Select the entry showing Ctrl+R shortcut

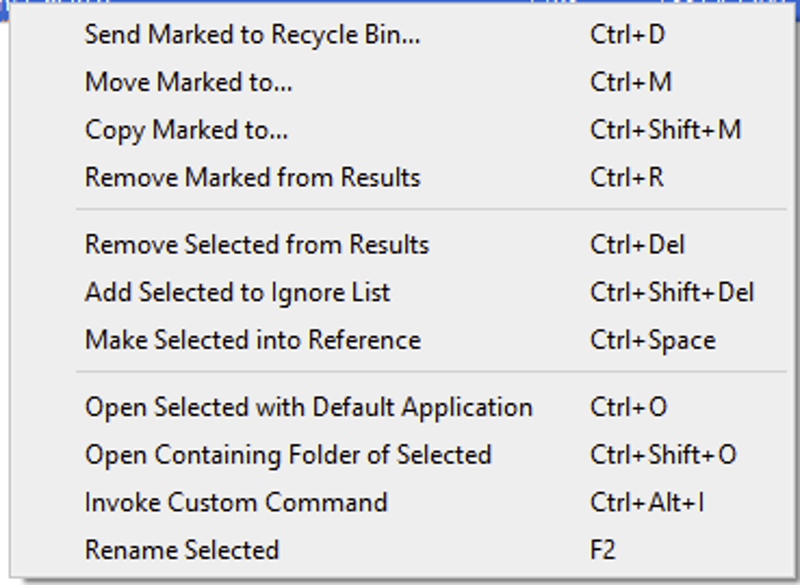401,177
